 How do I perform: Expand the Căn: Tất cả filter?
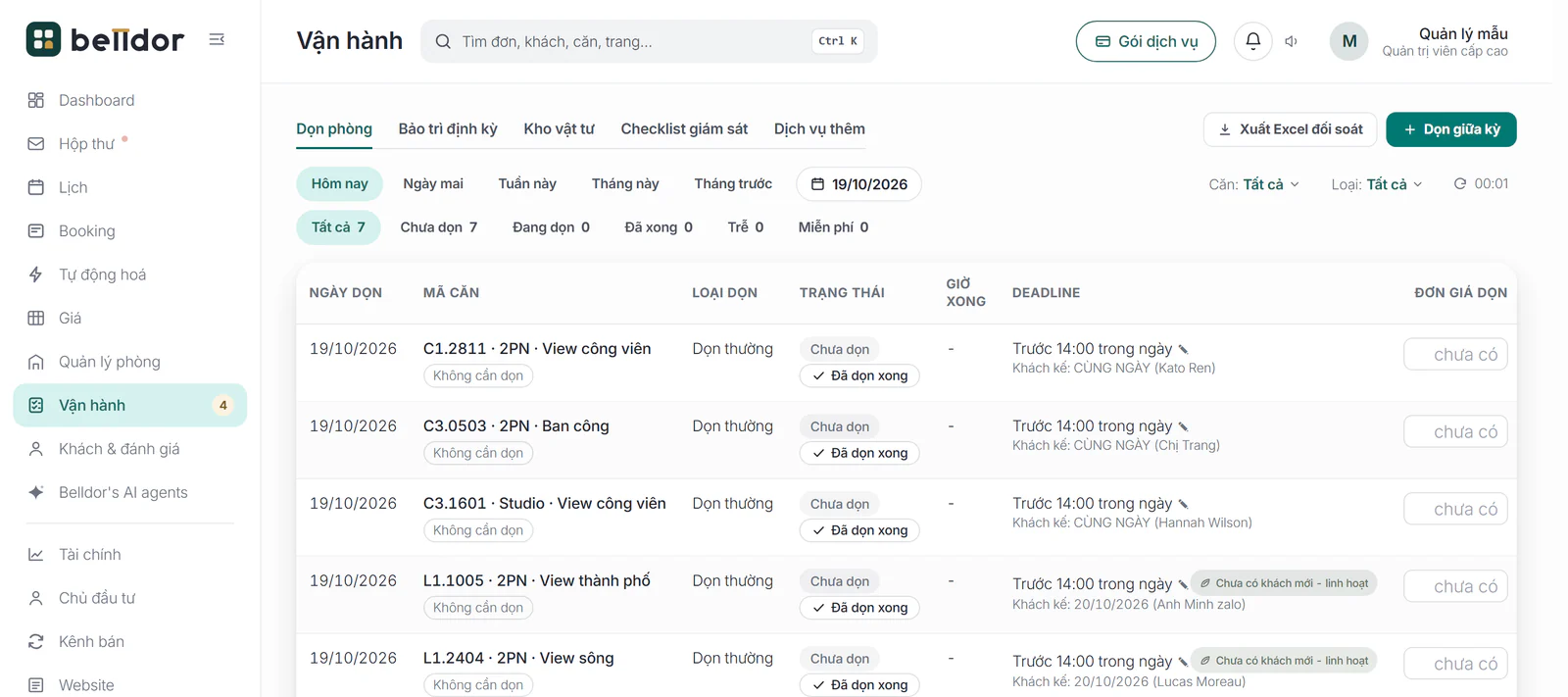[1254, 184]
